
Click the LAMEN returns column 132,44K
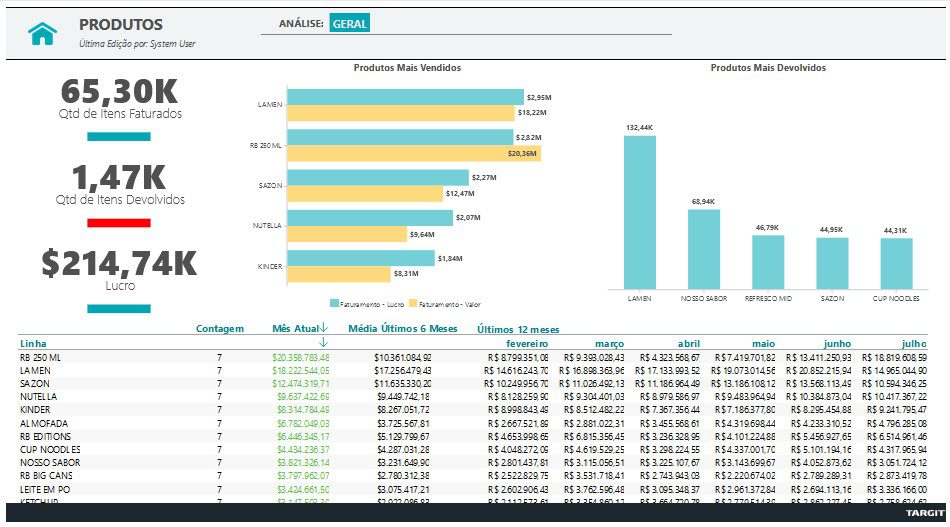(640, 213)
